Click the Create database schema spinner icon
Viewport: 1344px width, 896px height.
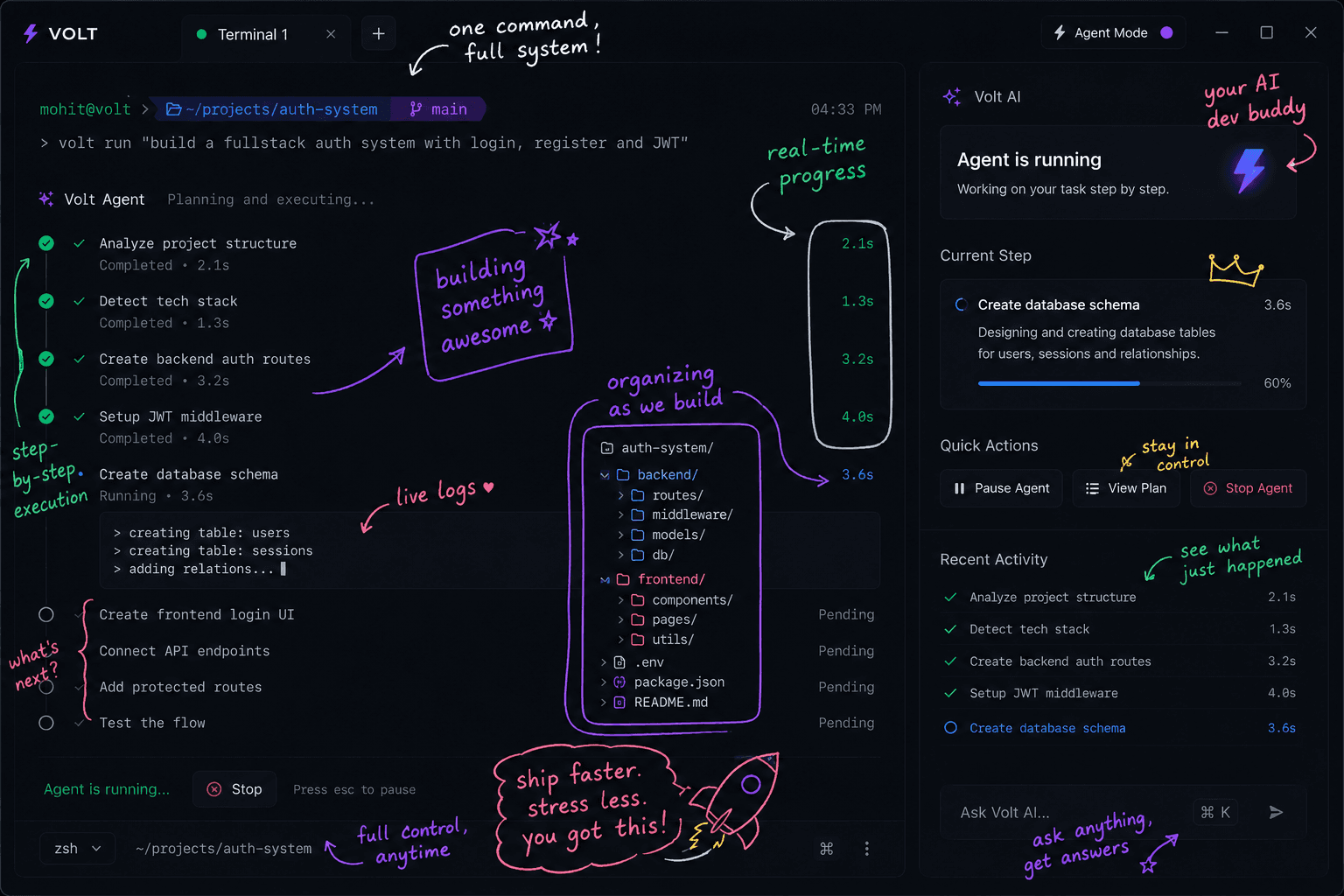tap(961, 304)
